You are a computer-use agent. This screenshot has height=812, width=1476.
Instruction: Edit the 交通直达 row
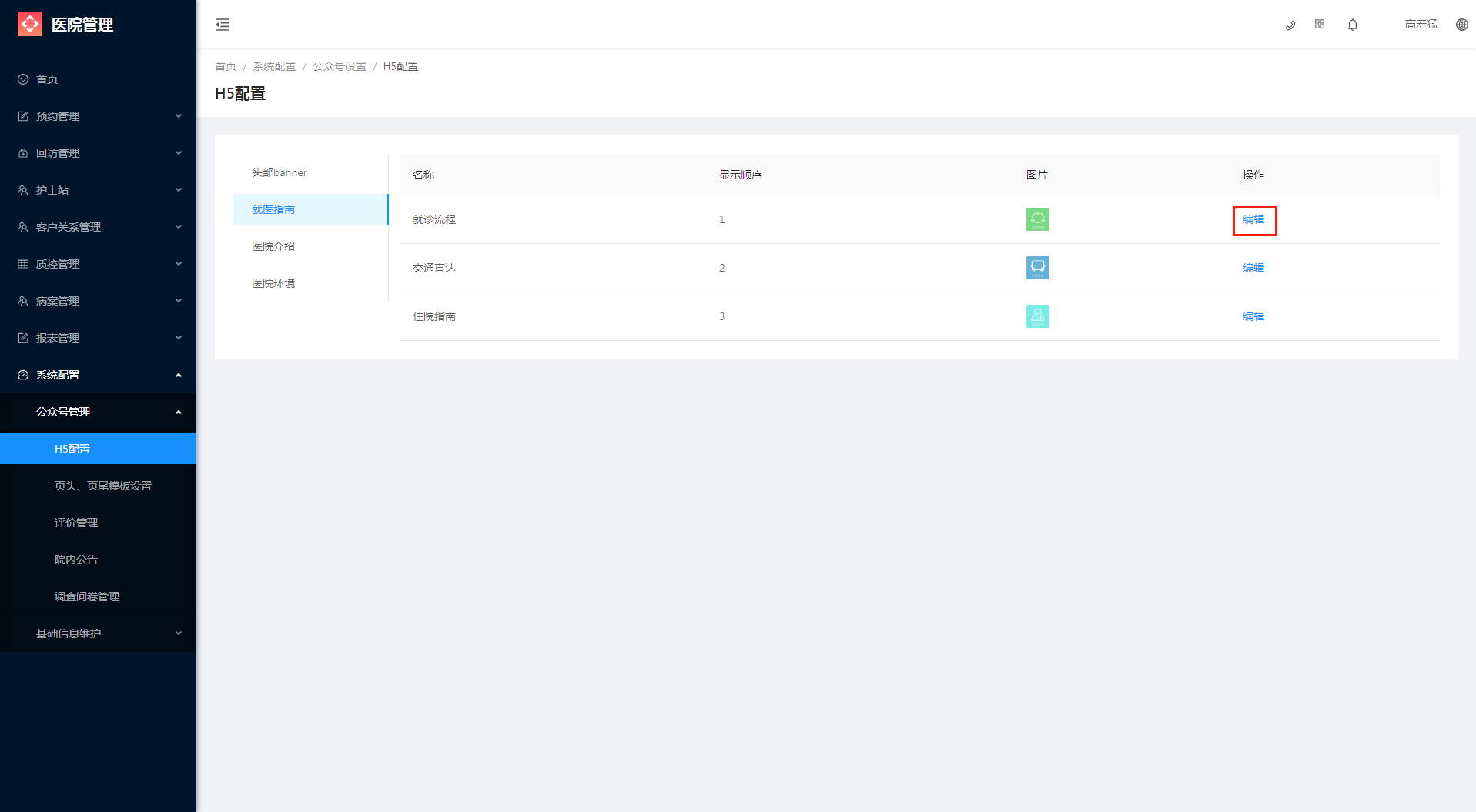(x=1253, y=268)
